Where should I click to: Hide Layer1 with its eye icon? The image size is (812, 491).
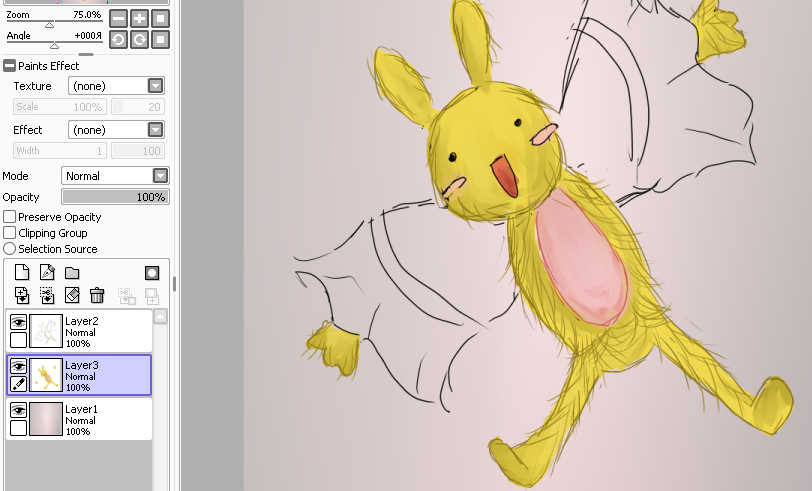[18, 411]
